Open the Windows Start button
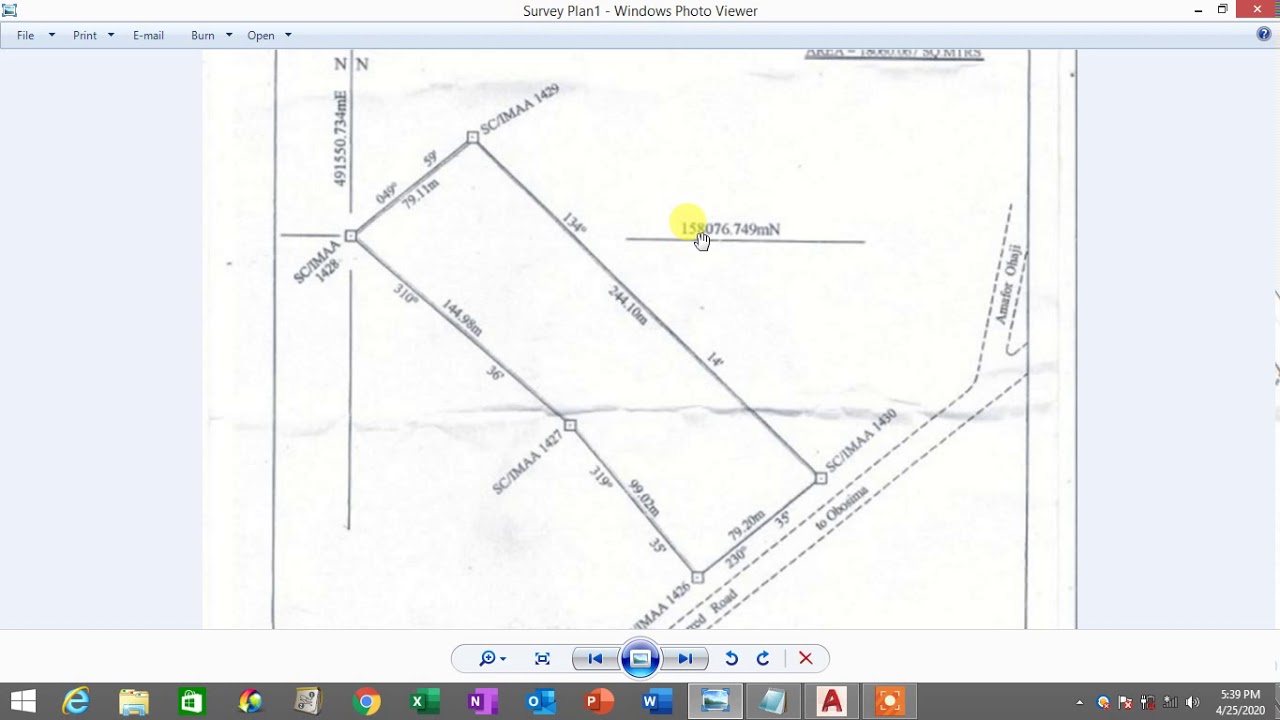Image resolution: width=1280 pixels, height=720 pixels. click(x=23, y=702)
